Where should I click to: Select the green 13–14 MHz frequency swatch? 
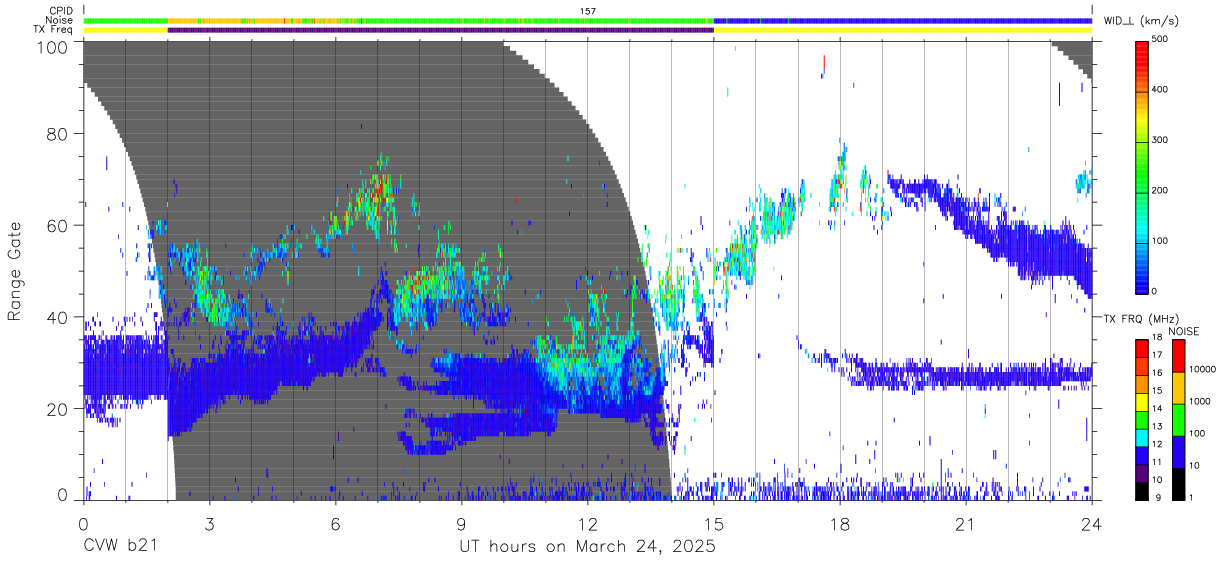tap(1142, 418)
